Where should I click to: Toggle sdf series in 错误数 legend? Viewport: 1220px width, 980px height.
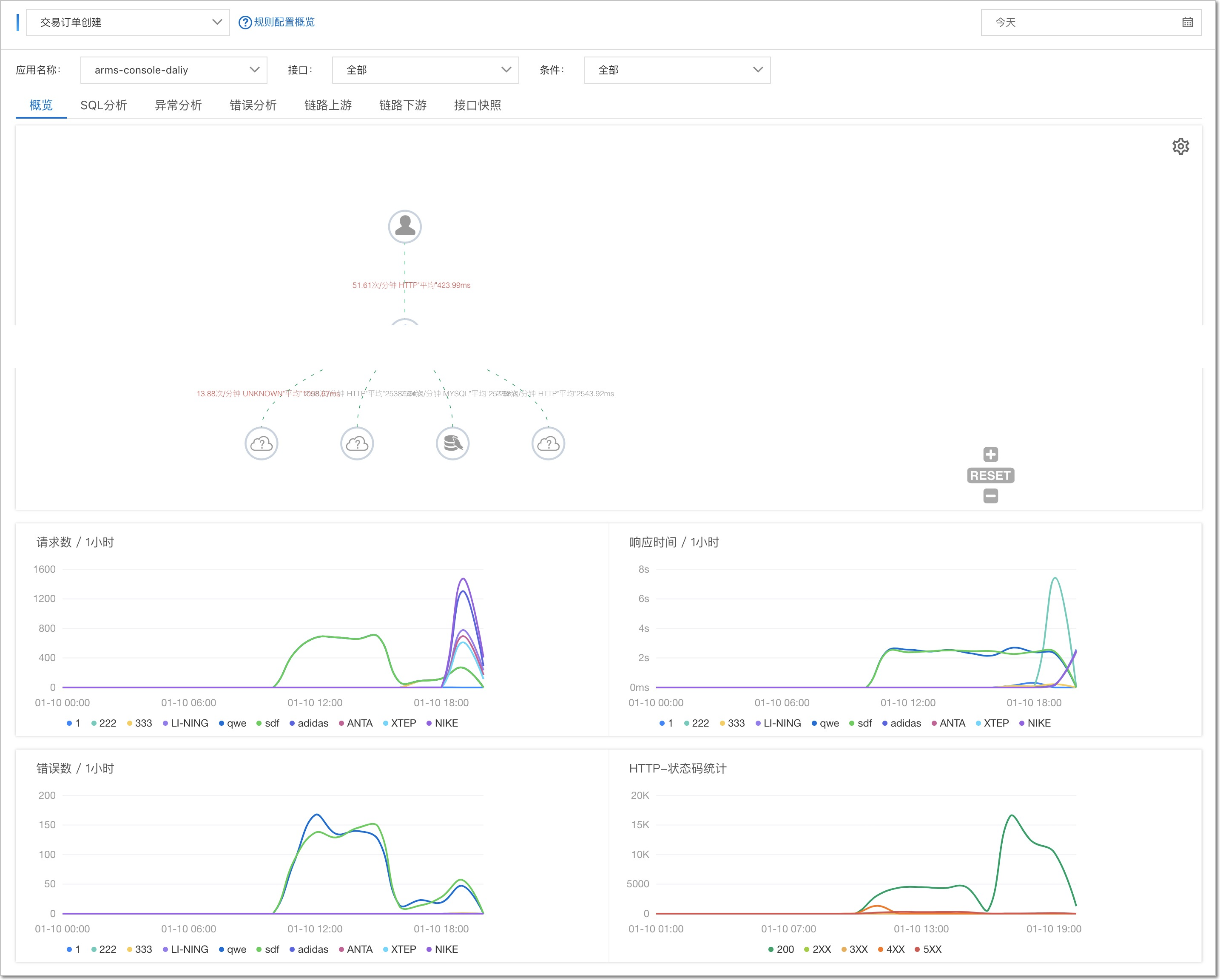click(267, 949)
